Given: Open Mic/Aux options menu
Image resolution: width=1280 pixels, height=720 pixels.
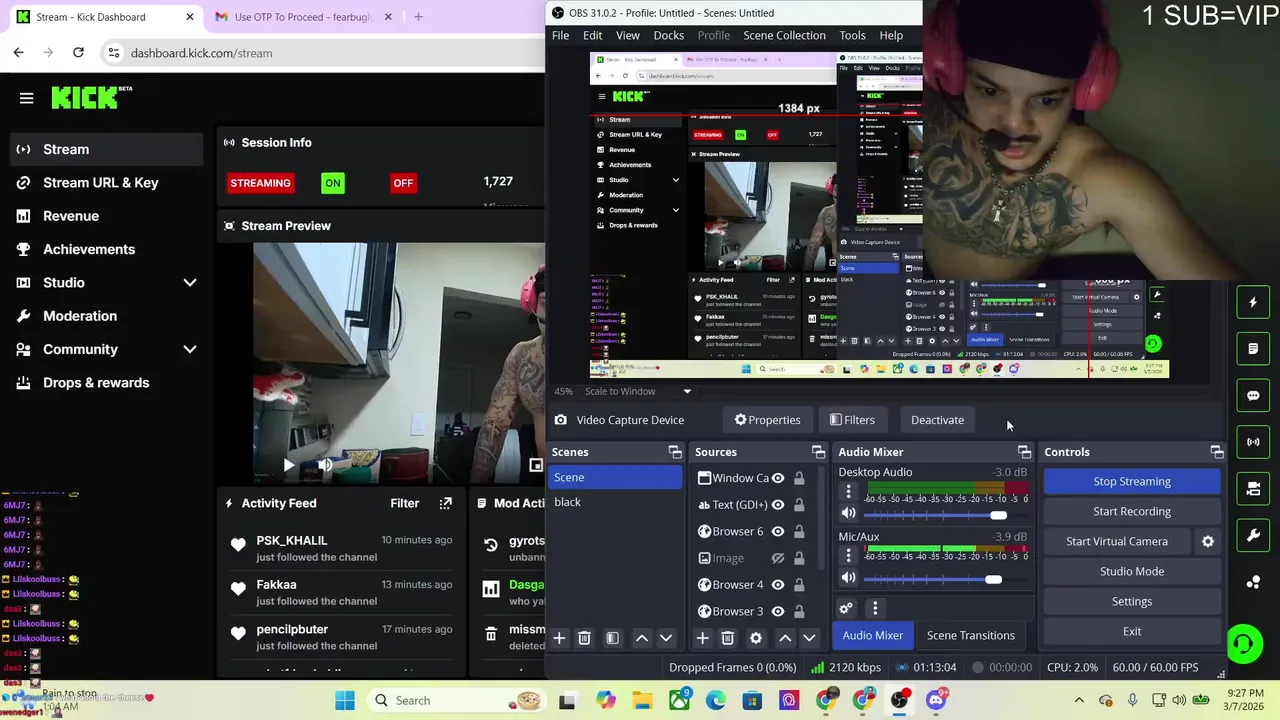Looking at the screenshot, I should pyautogui.click(x=848, y=556).
